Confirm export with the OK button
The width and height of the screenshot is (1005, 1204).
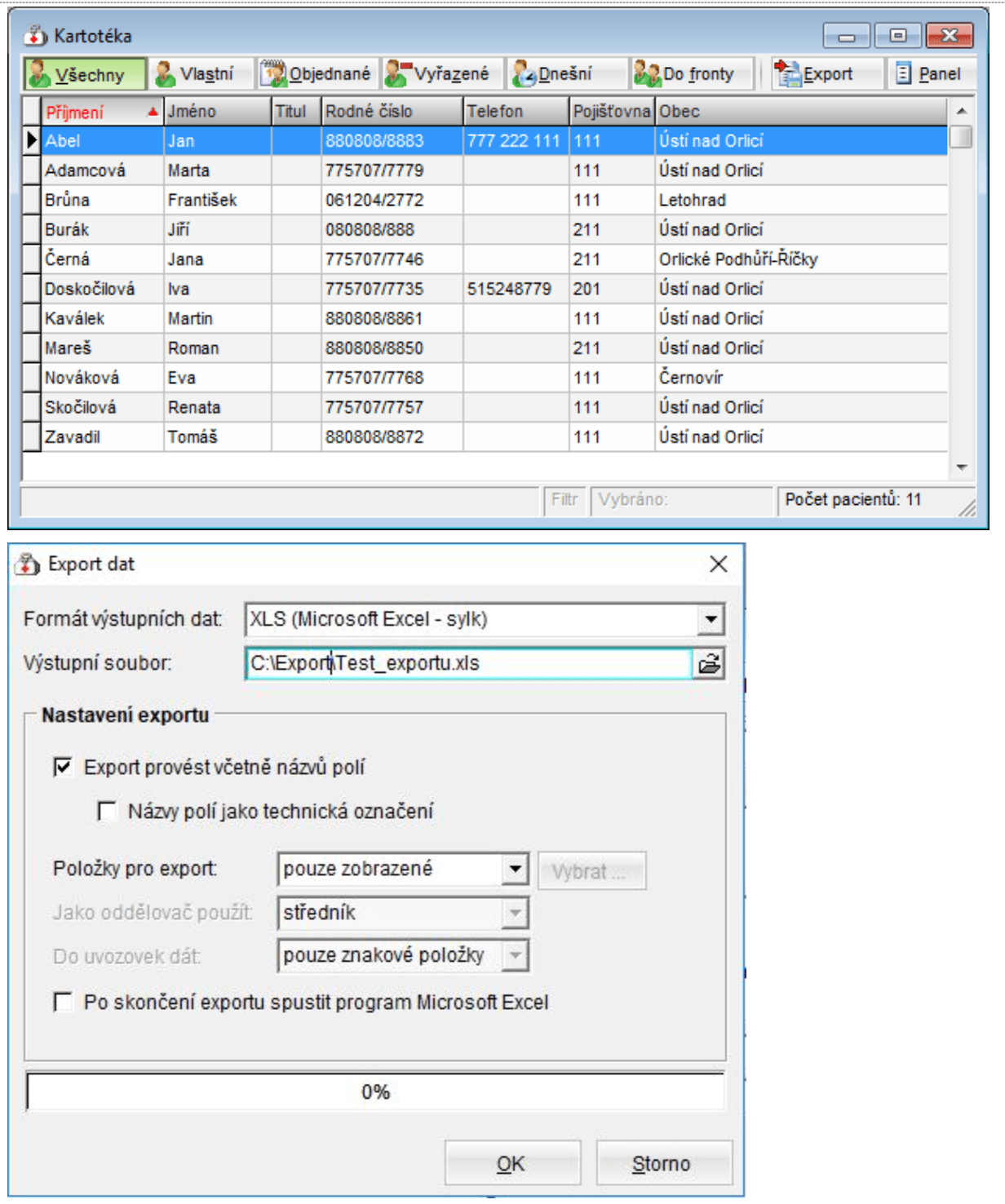511,1163
